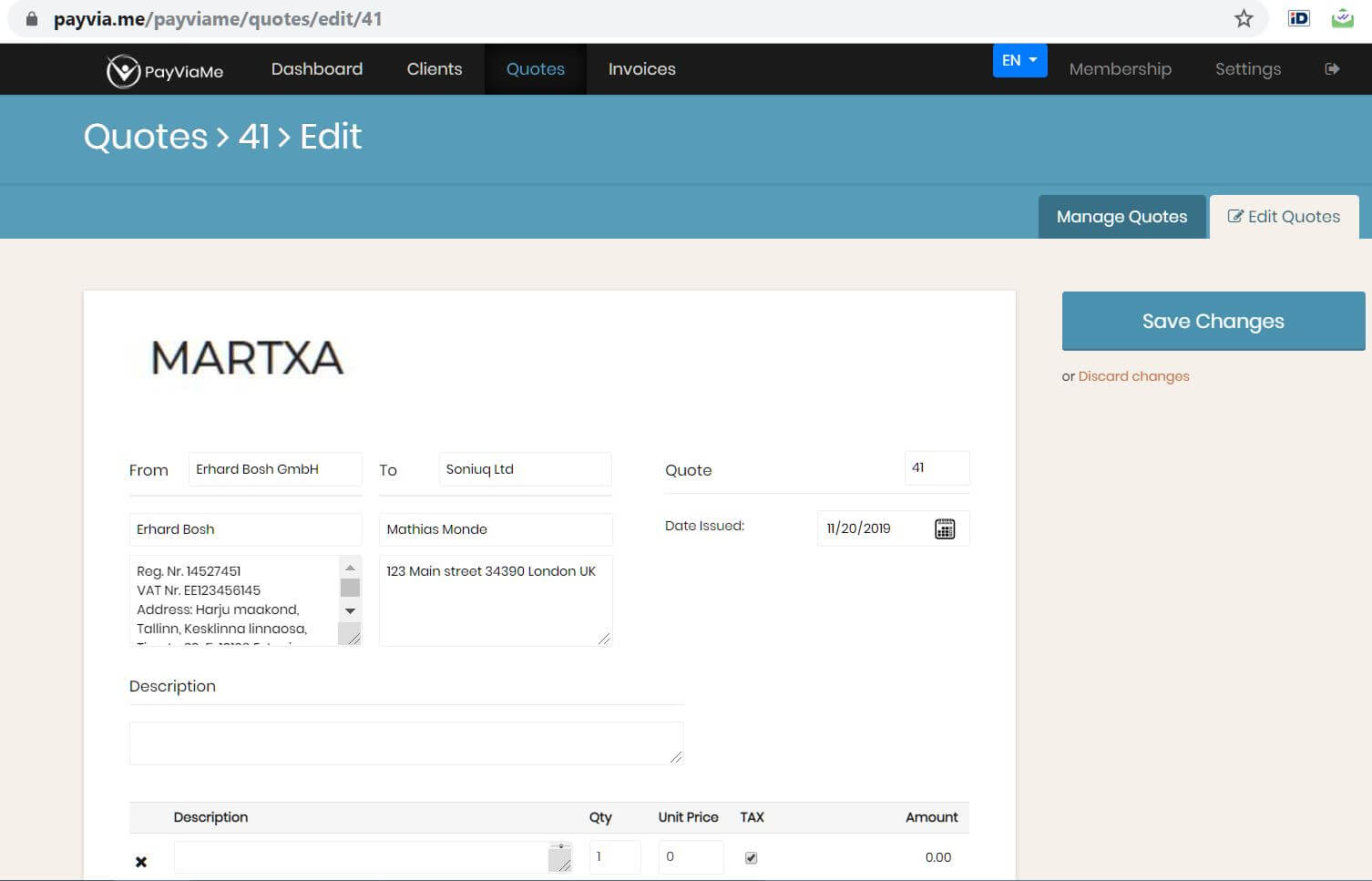Click the padlock site info icon
The width and height of the screenshot is (1372, 881).
click(32, 18)
